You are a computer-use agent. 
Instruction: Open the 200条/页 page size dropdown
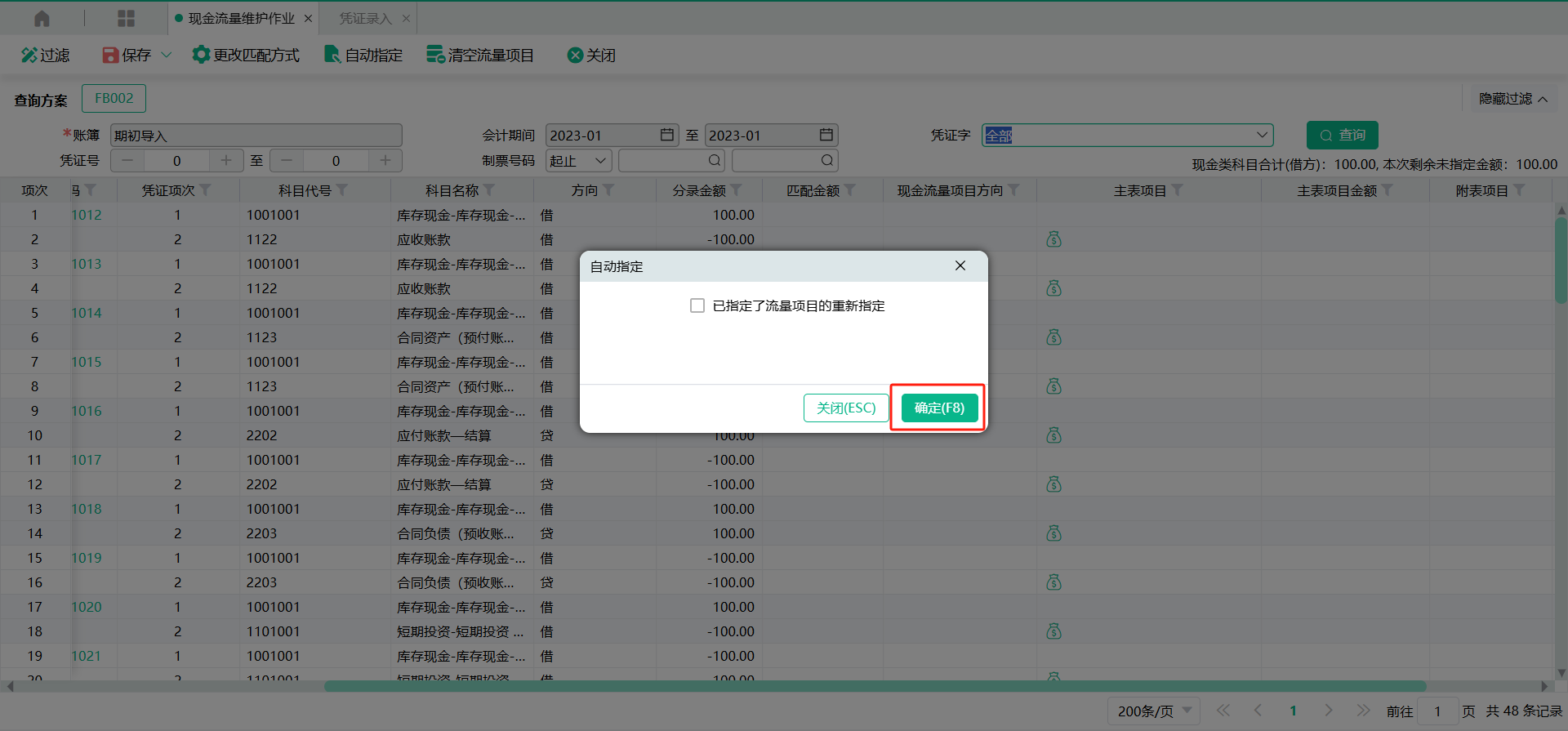coord(1154,711)
